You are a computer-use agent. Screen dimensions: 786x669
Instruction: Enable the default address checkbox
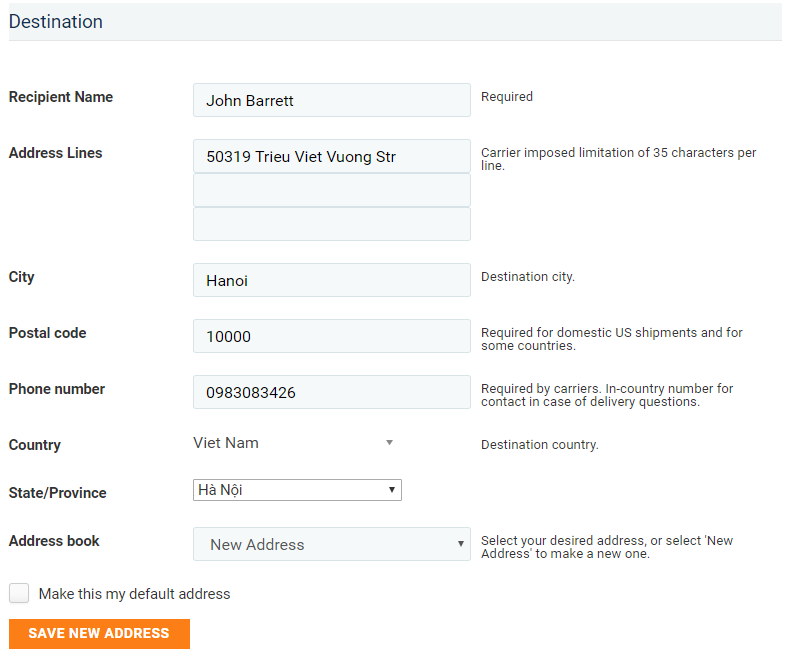(19, 593)
